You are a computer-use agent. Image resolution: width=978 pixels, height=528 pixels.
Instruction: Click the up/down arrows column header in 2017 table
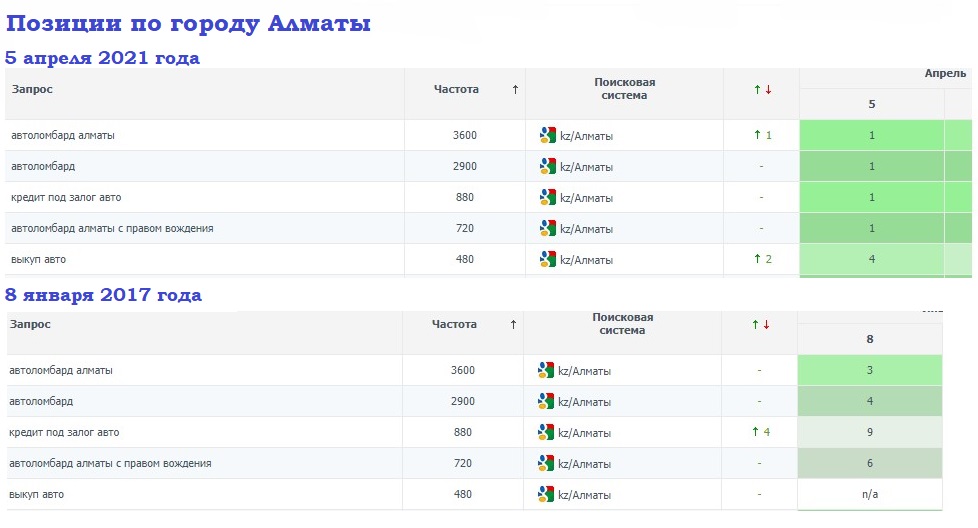[x=760, y=325]
